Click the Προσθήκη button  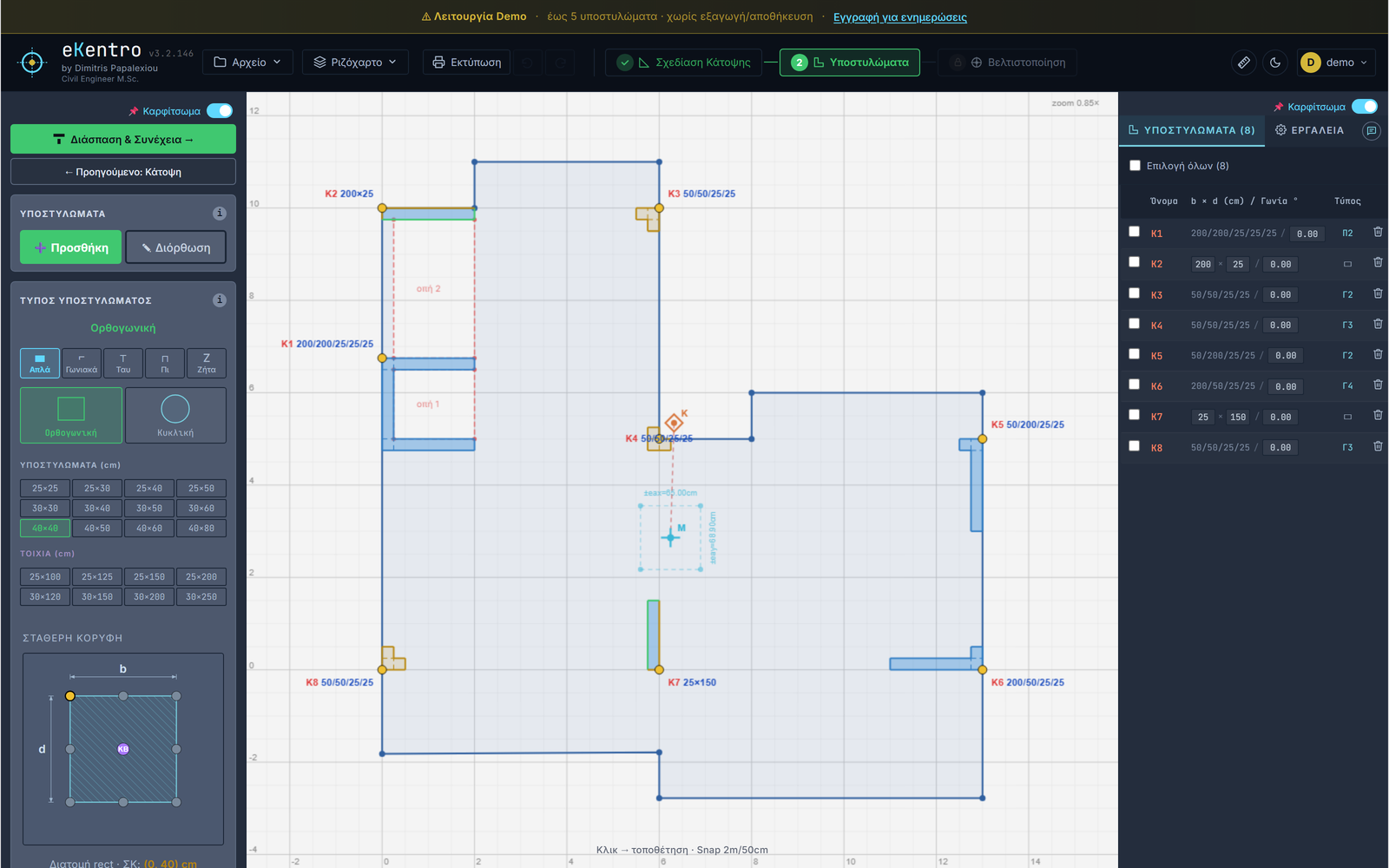71,247
